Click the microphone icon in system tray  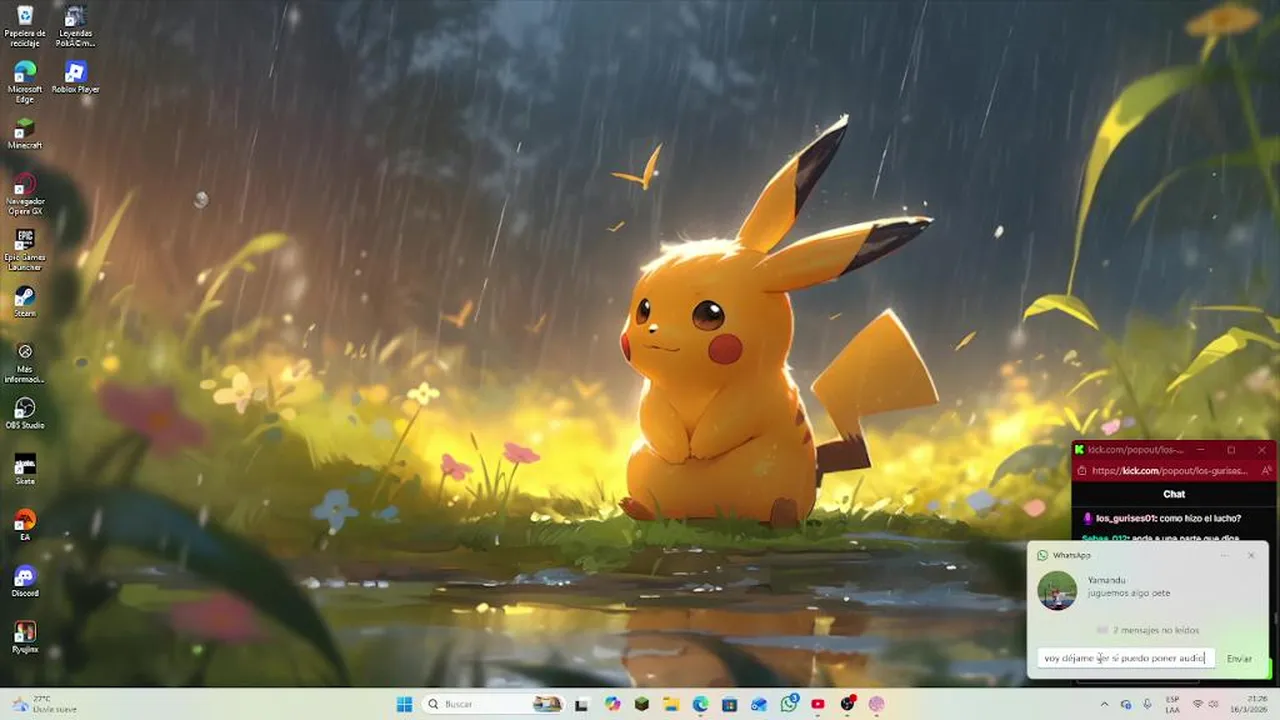pos(1147,704)
